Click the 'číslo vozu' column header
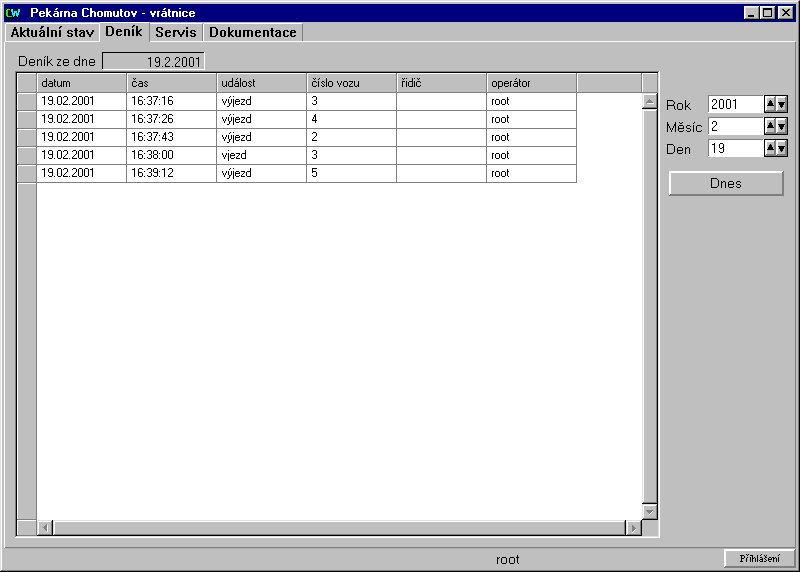 point(351,83)
